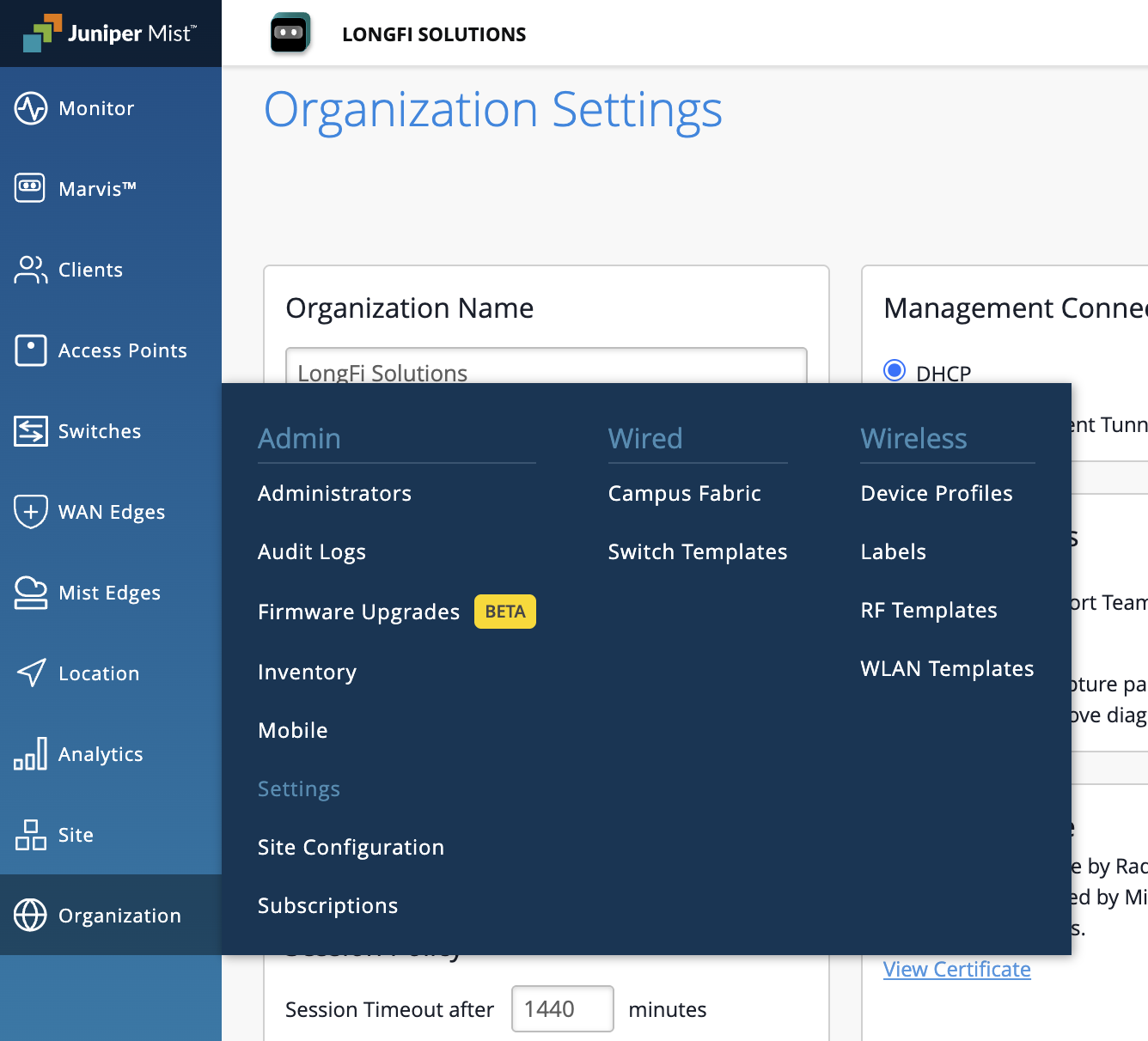Click the Location arrow icon
1148x1041 pixels.
pos(31,673)
